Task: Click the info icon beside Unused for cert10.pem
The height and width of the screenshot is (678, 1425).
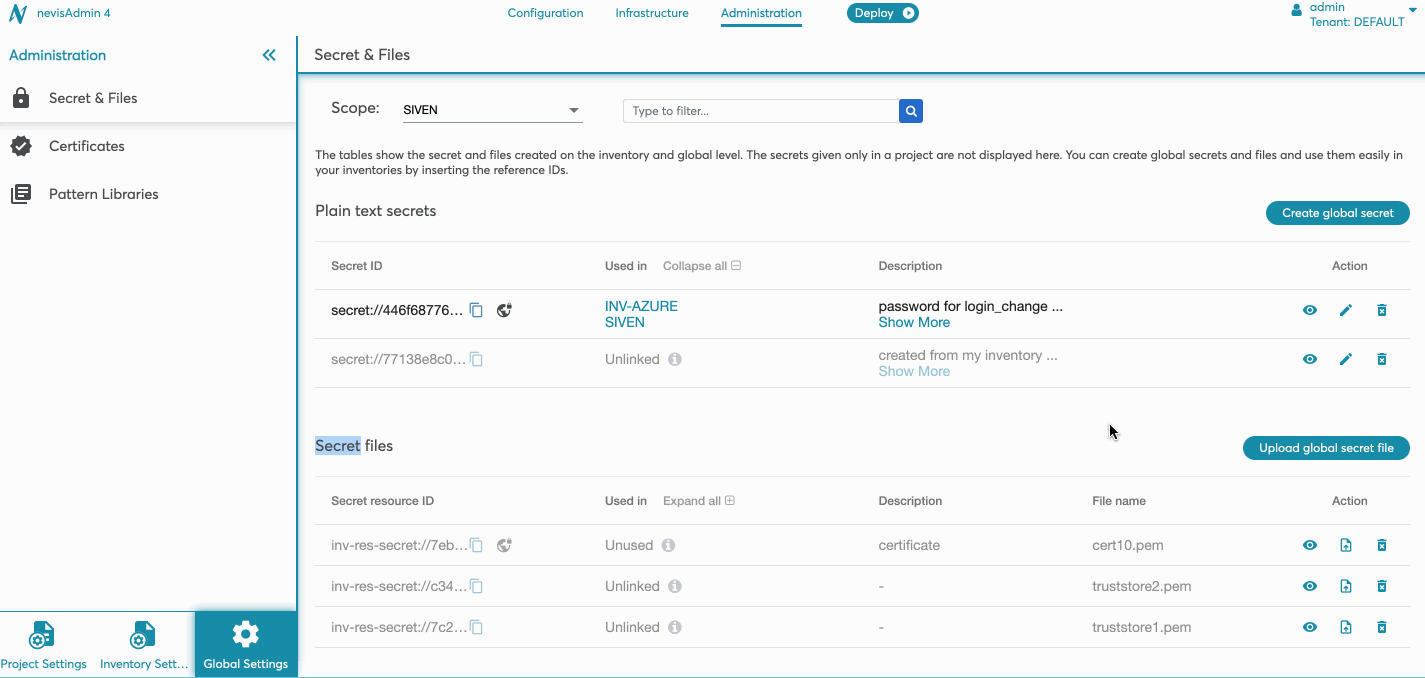Action: click(668, 545)
